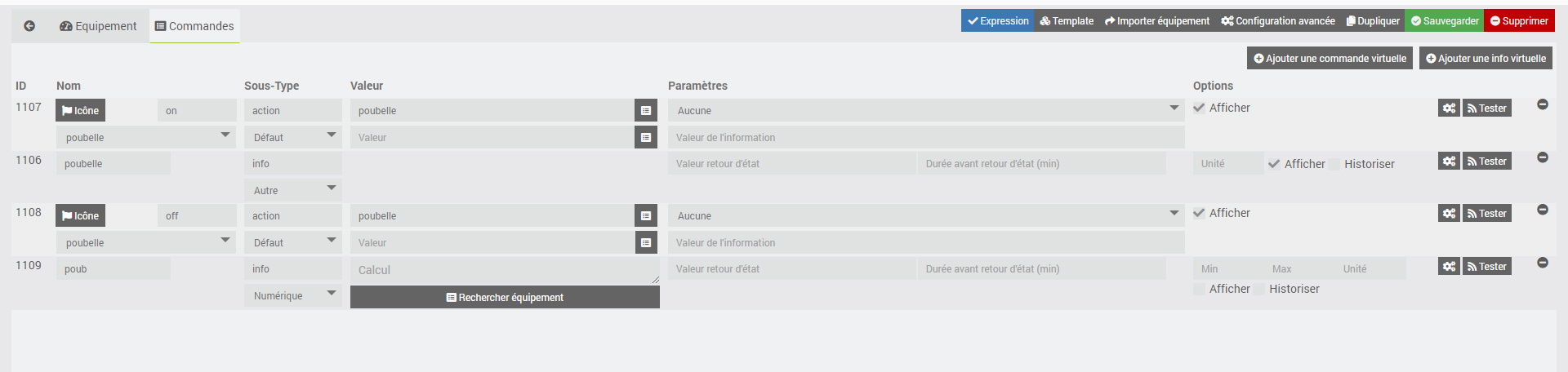Screen dimensions: 1568x372
Task: Remove command 1106 with the minus icon
Action: 1543,157
